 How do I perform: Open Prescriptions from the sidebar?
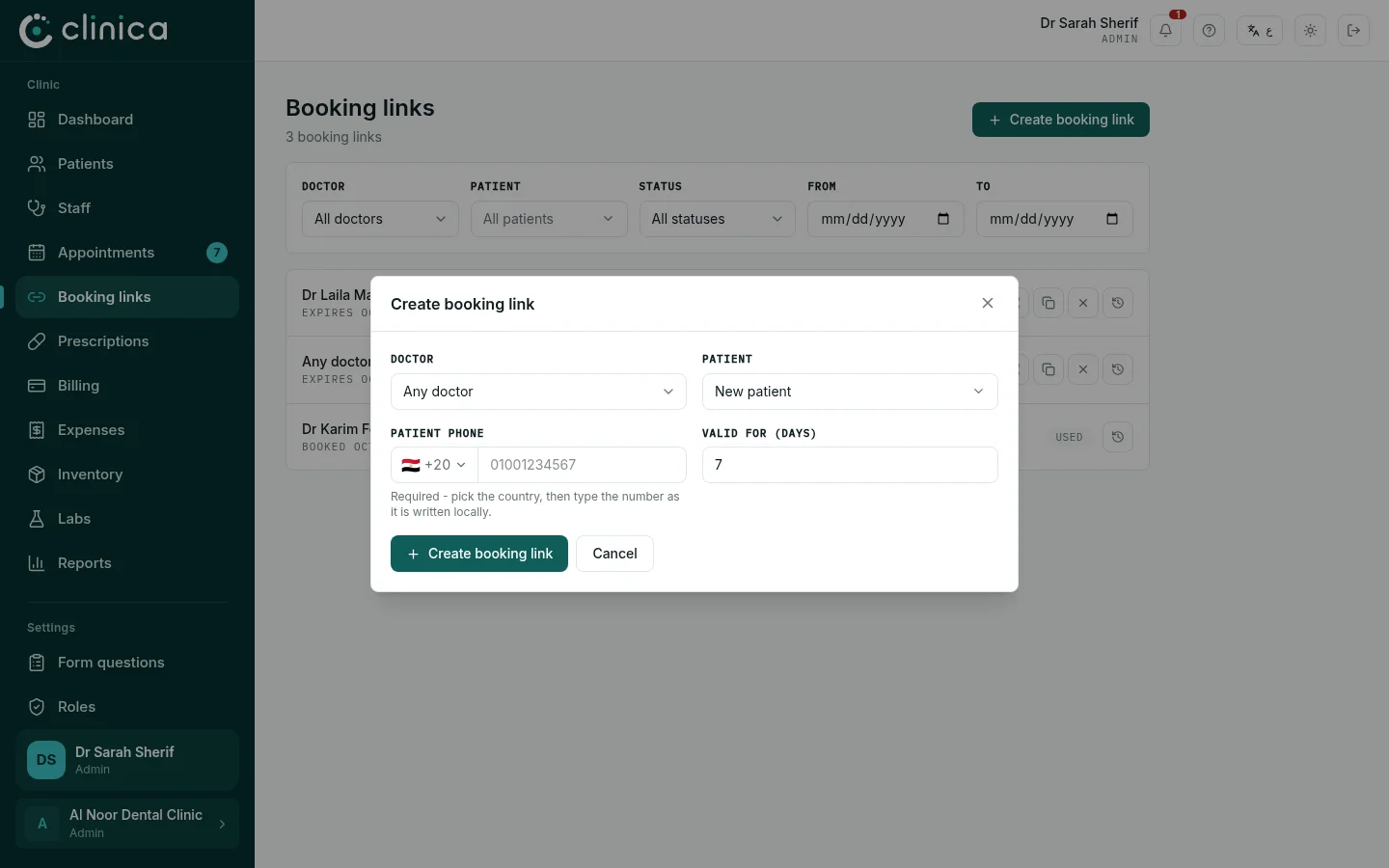(x=127, y=341)
